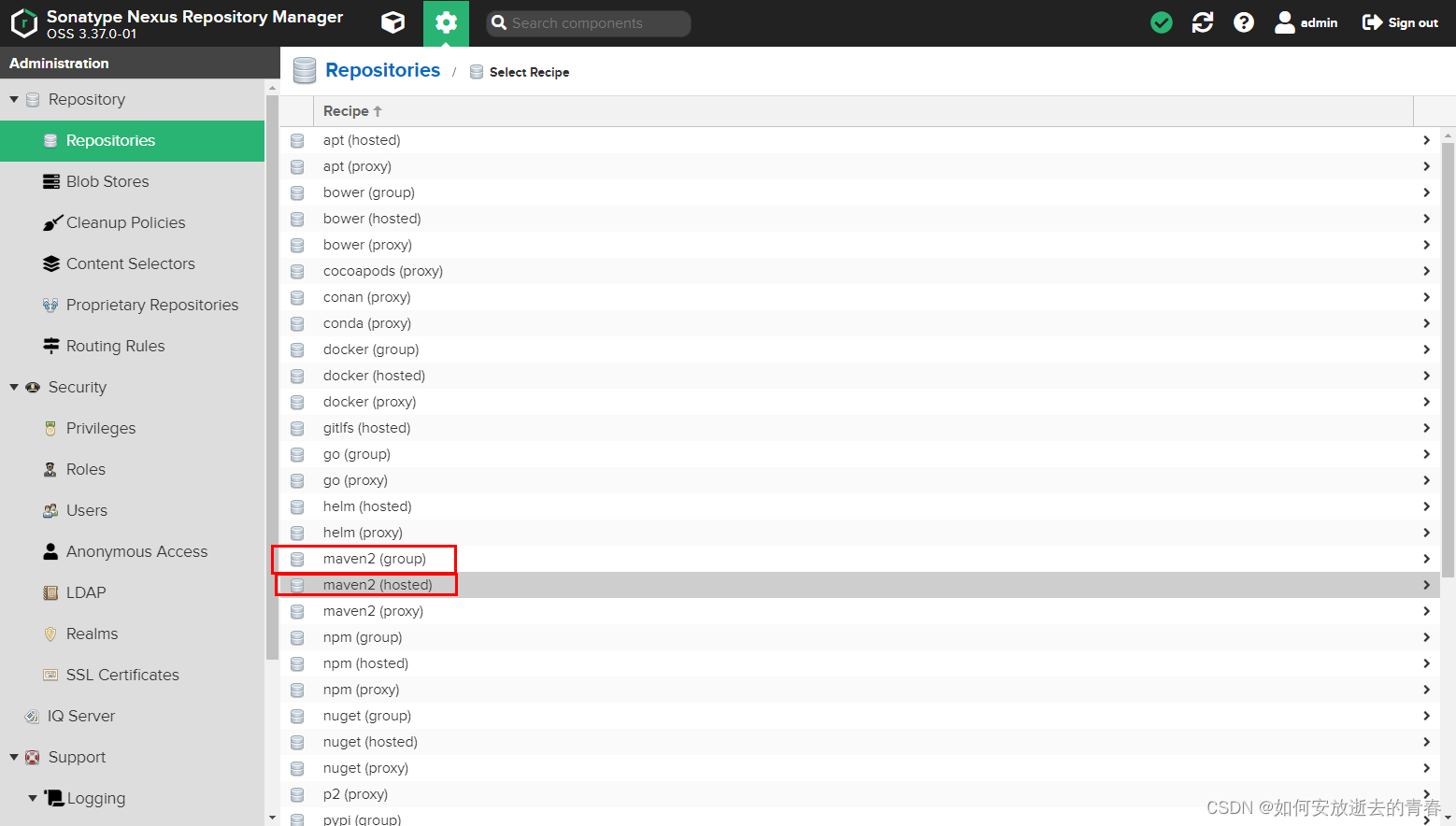Click the chevron on docker (proxy) row
The width and height of the screenshot is (1456, 826).
[x=1426, y=402]
